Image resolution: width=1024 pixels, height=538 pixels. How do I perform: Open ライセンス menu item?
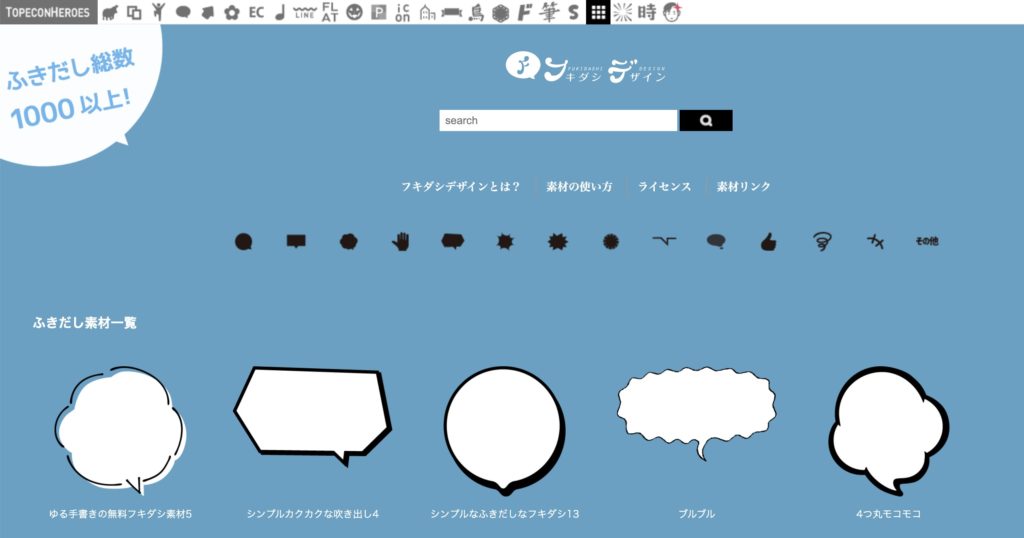click(x=664, y=187)
